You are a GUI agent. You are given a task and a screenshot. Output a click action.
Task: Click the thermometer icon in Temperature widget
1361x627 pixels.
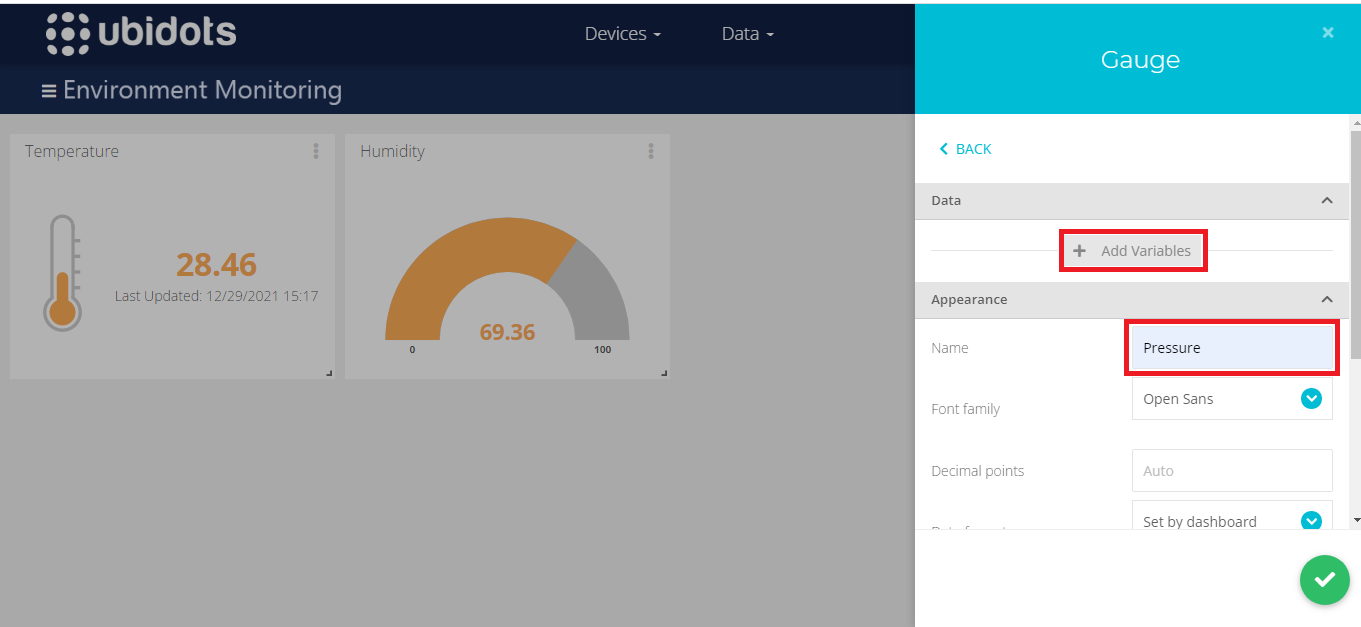pyautogui.click(x=62, y=272)
